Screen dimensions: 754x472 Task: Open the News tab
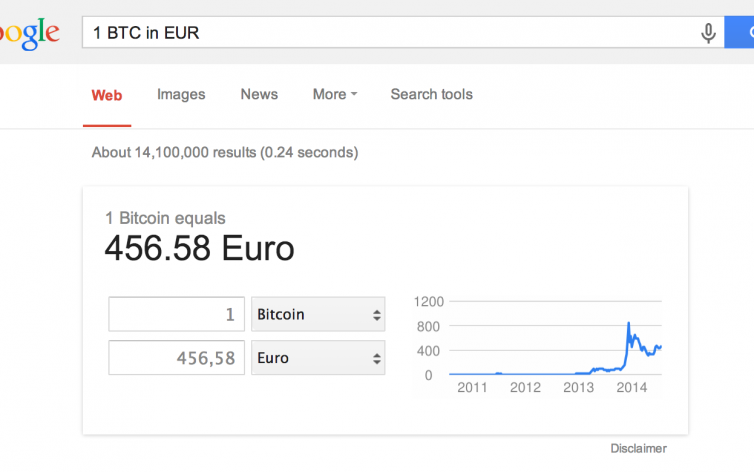click(x=259, y=95)
